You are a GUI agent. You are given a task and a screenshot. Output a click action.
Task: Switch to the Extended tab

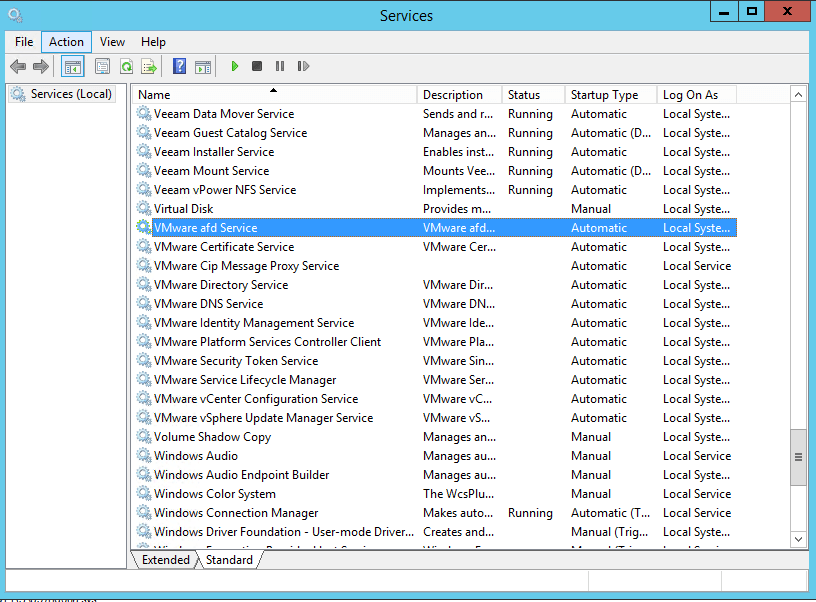coord(165,560)
